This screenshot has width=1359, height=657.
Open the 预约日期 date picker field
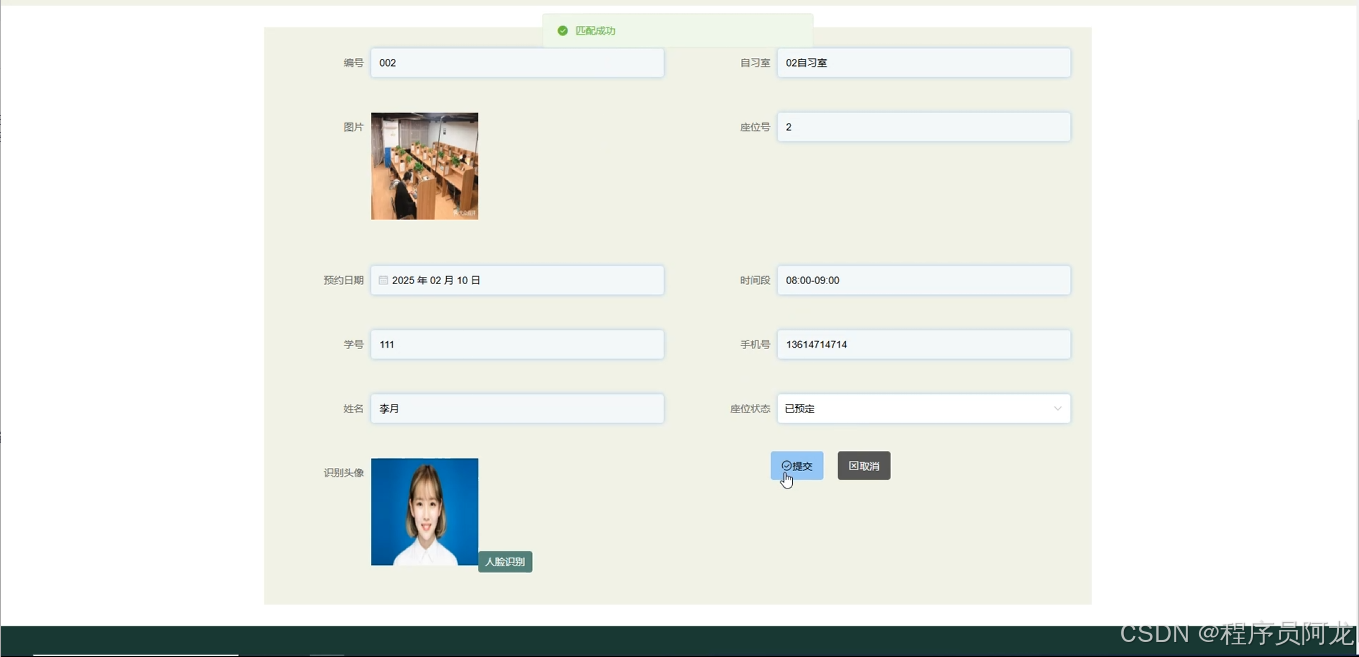click(x=517, y=280)
